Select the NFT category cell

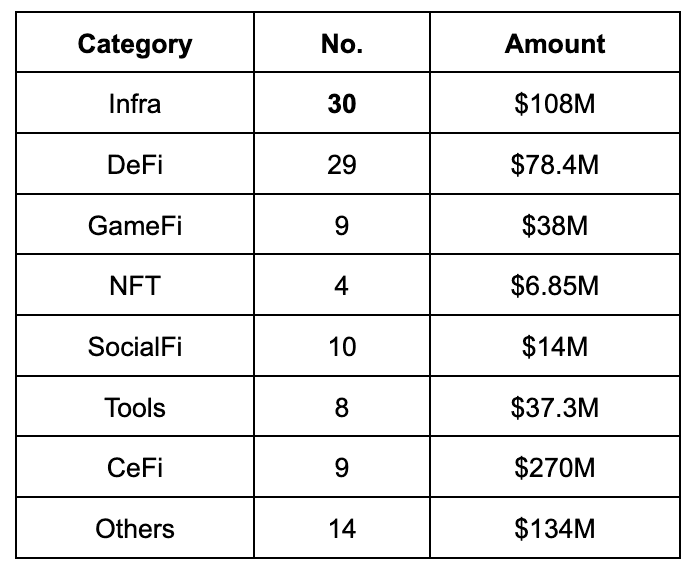click(135, 285)
